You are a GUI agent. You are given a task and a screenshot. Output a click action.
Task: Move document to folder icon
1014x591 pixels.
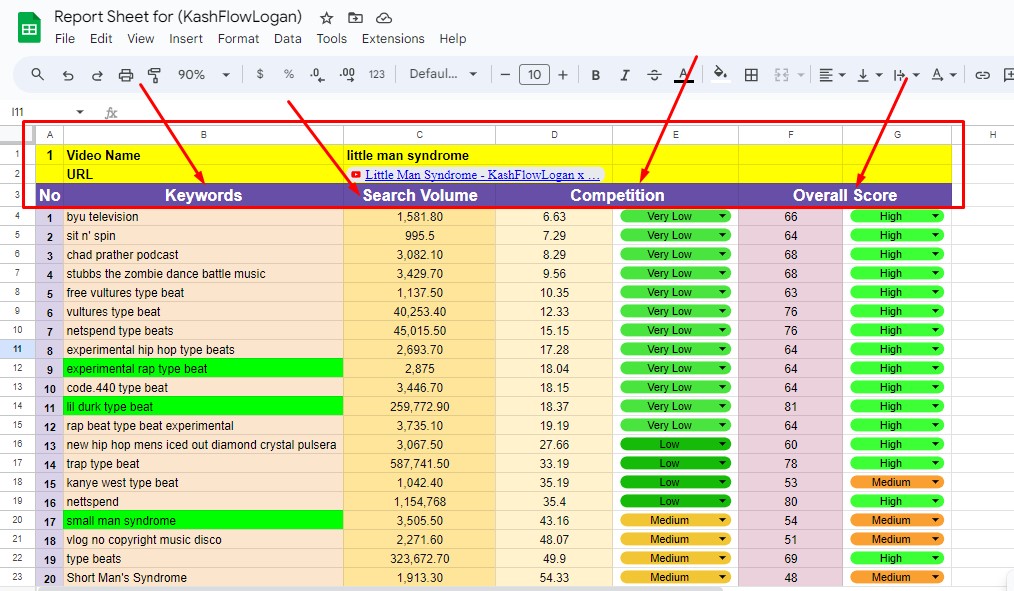point(355,18)
